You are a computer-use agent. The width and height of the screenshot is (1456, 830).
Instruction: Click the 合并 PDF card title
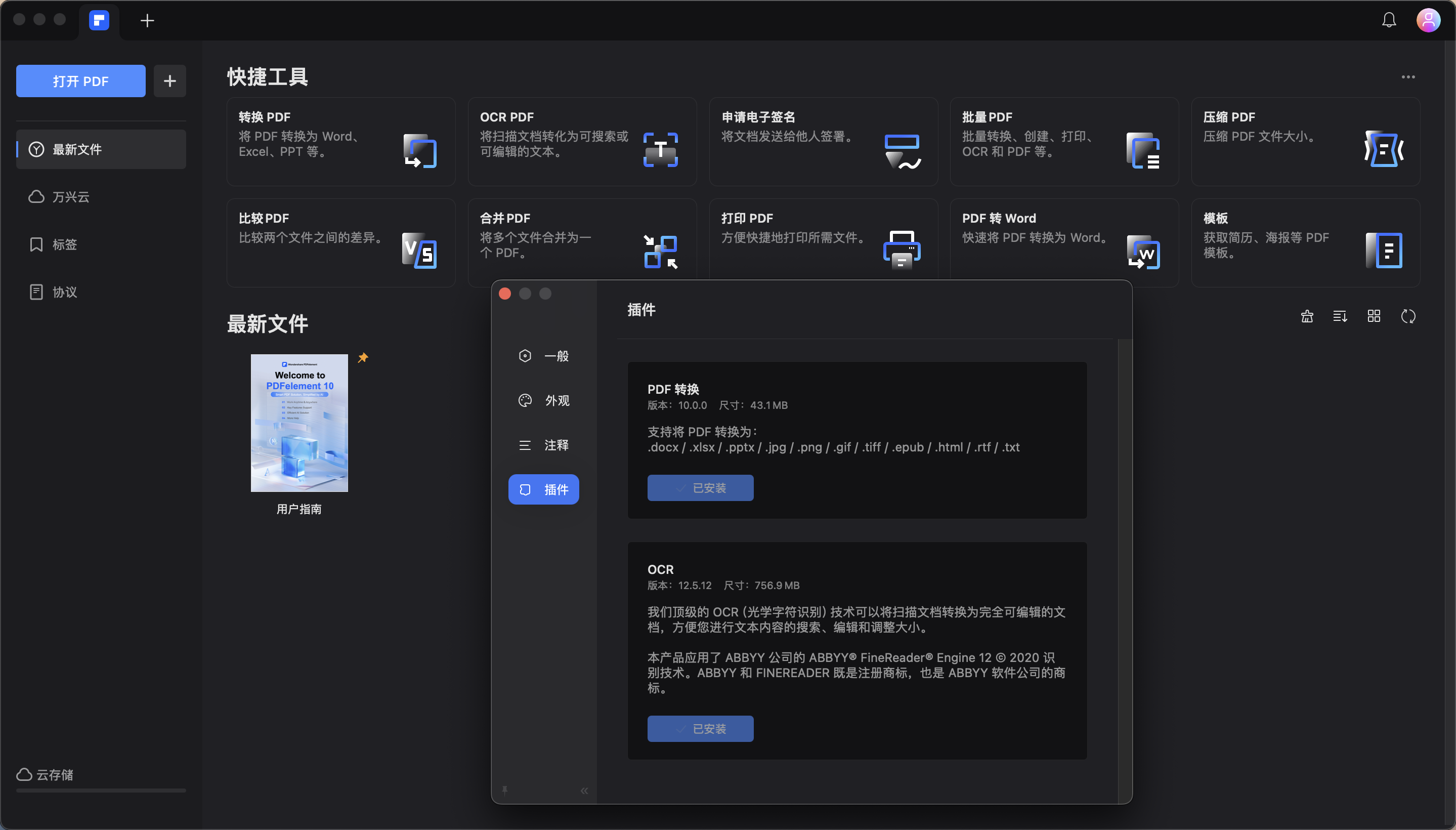pos(505,218)
